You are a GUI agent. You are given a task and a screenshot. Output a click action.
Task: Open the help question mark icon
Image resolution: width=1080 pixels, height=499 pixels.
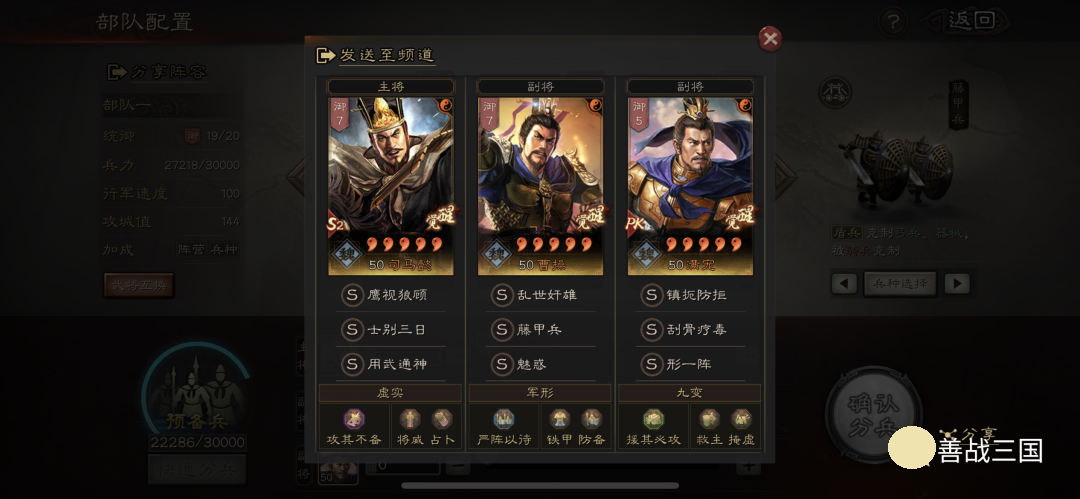click(x=893, y=21)
